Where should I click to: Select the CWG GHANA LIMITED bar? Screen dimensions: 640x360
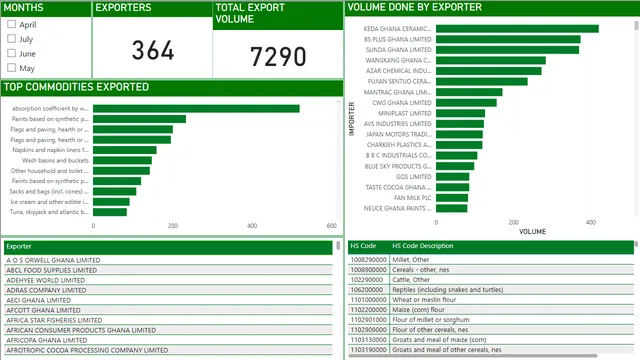tap(466, 103)
